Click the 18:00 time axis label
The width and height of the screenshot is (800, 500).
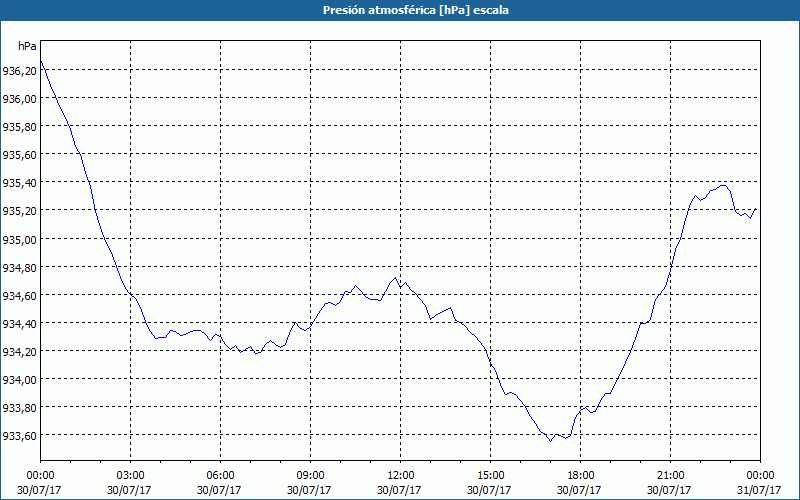point(580,476)
